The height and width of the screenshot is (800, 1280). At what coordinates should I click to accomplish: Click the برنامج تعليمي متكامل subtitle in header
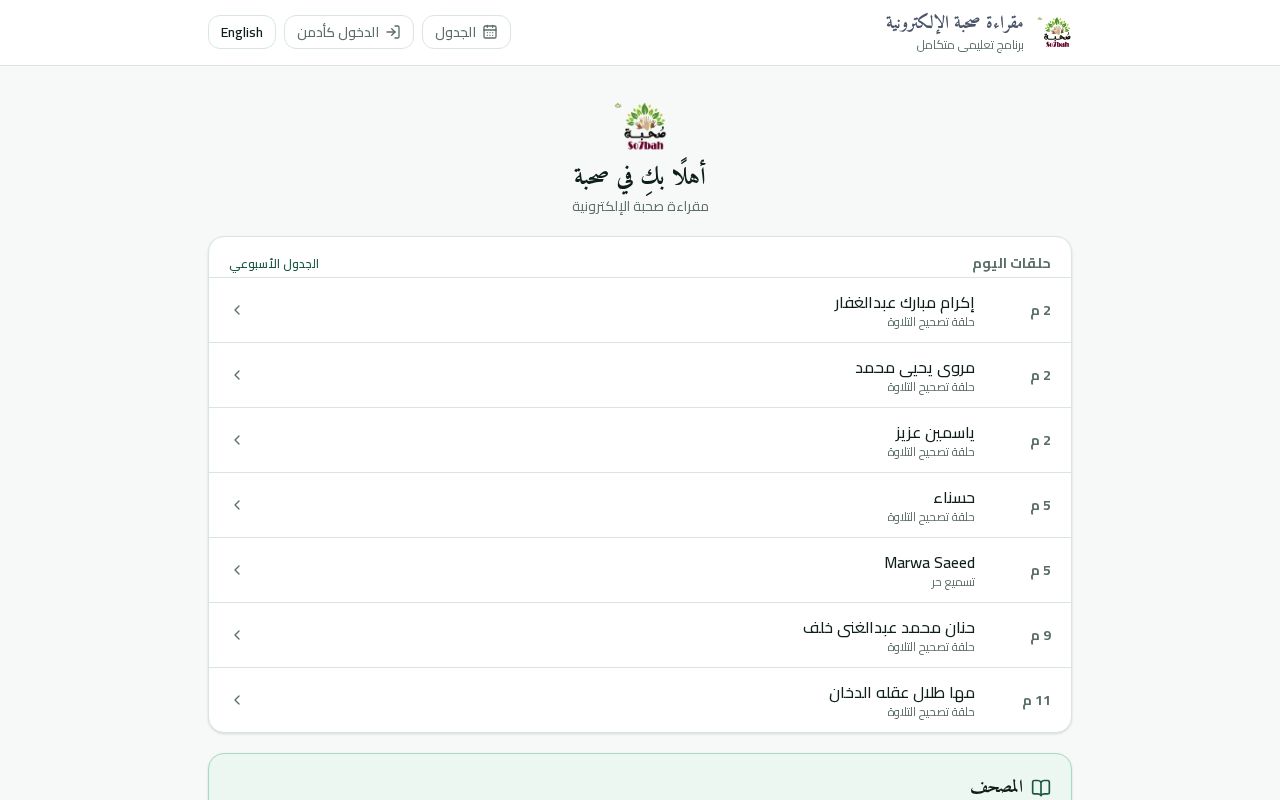click(x=970, y=45)
